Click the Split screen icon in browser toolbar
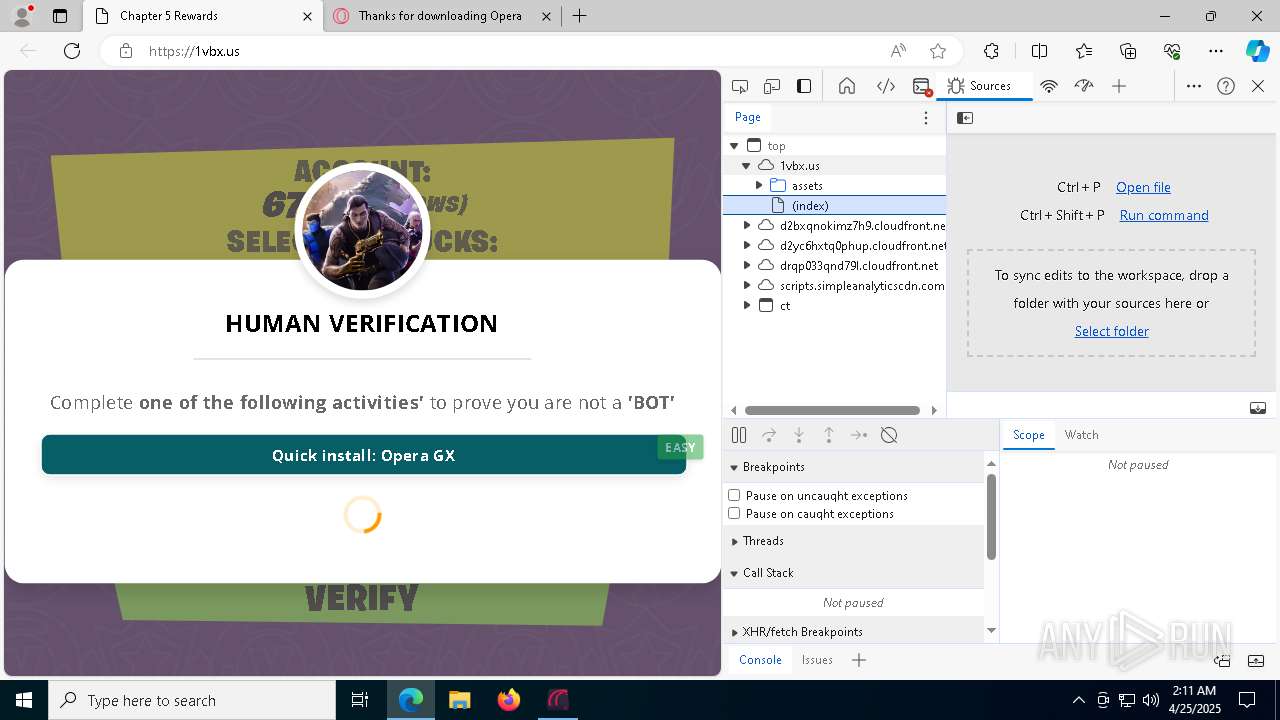 (x=1039, y=51)
